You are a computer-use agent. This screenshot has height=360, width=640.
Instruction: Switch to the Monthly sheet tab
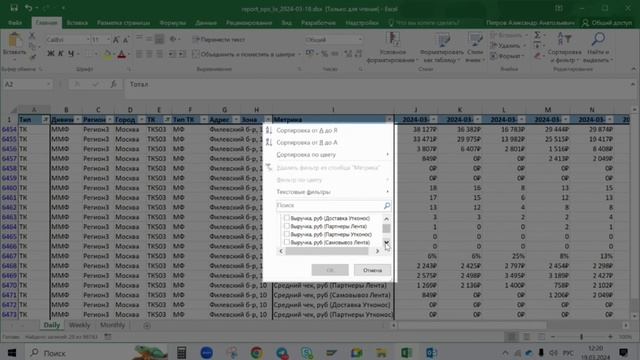(112, 325)
